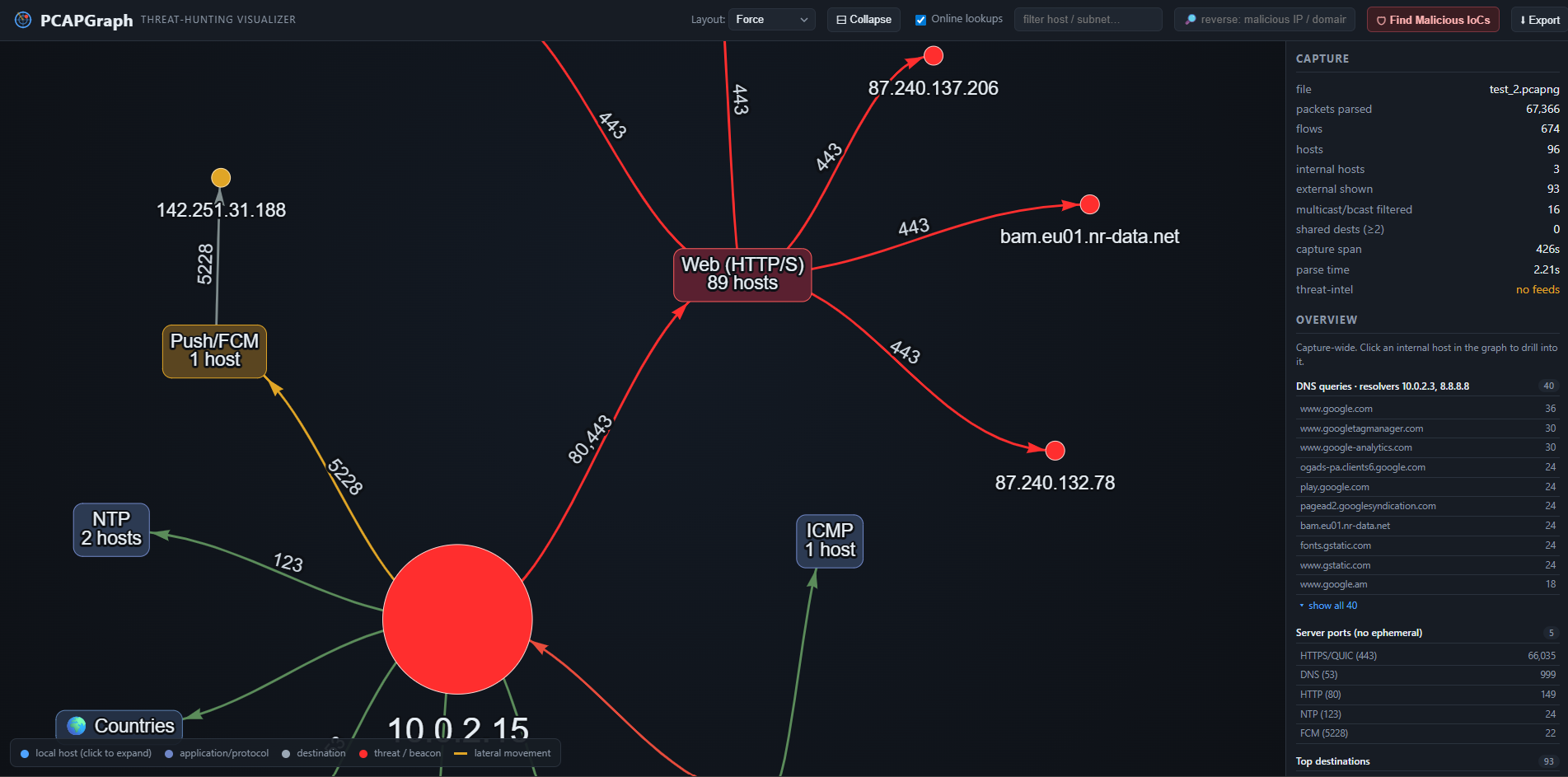Viewport: 1568px width, 777px height.
Task: Click the 'threat / beacon' legend item
Action: [x=400, y=753]
